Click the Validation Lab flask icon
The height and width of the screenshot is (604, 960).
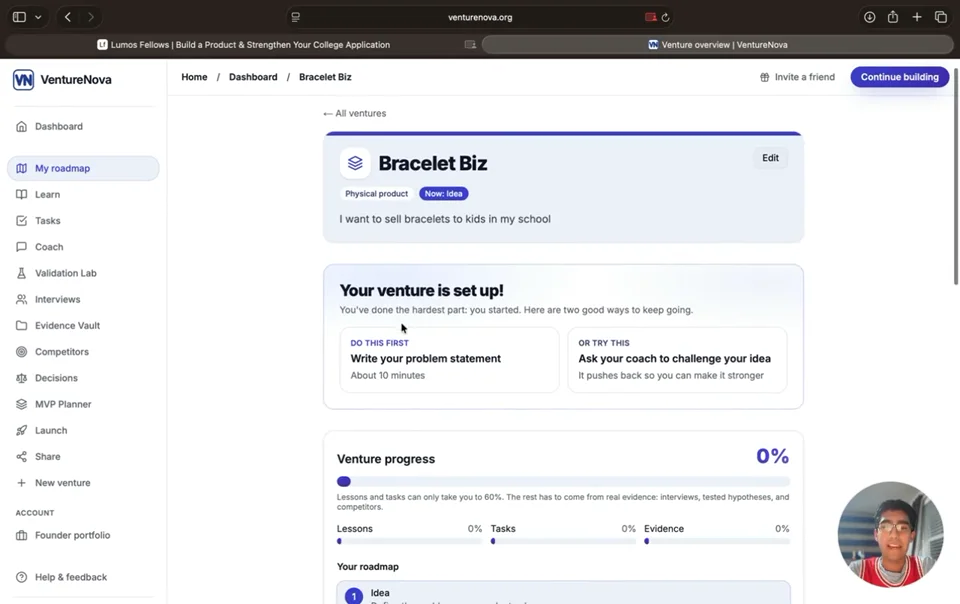coord(21,274)
